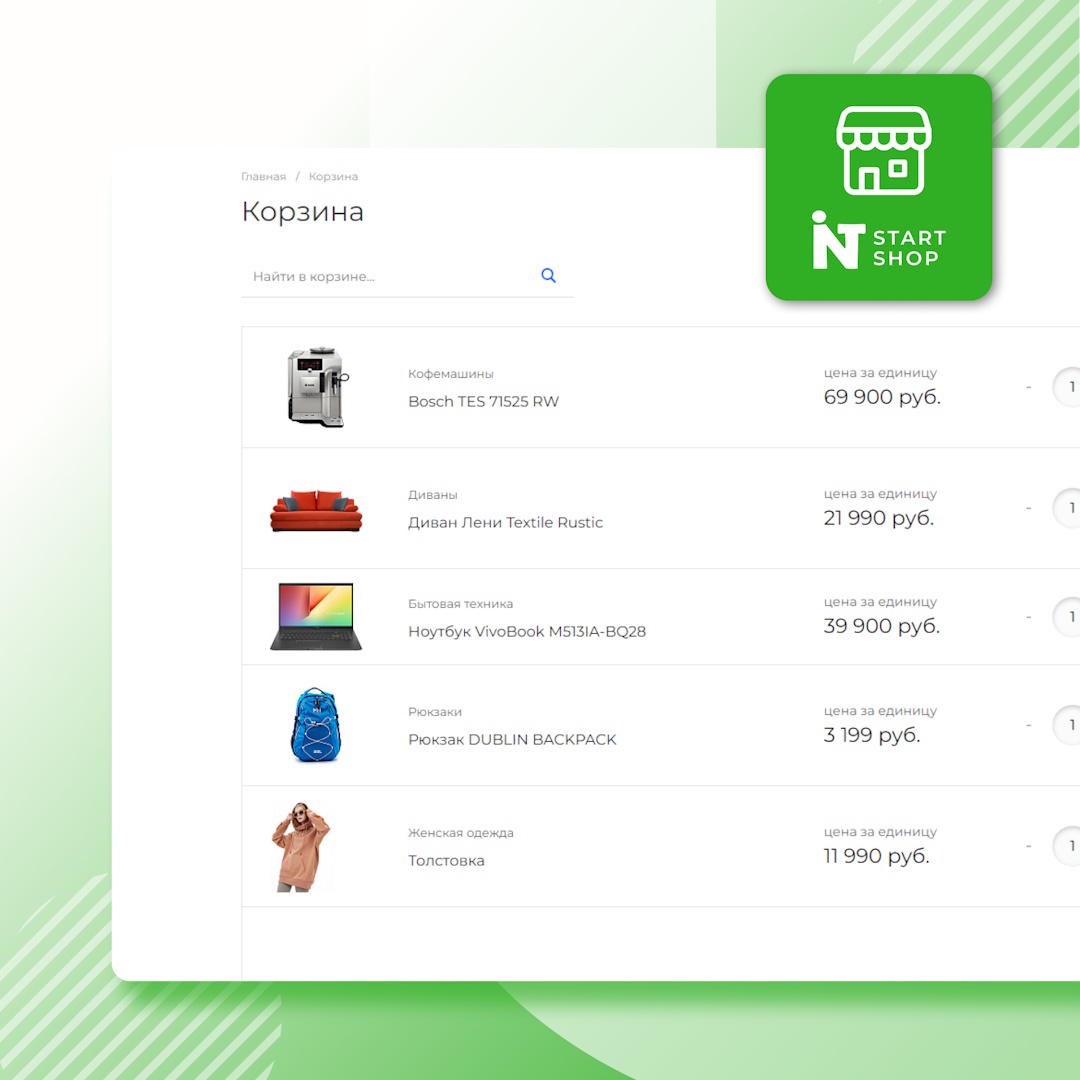
Task: Click the 'Рюкзаки' category label
Action: tap(435, 712)
